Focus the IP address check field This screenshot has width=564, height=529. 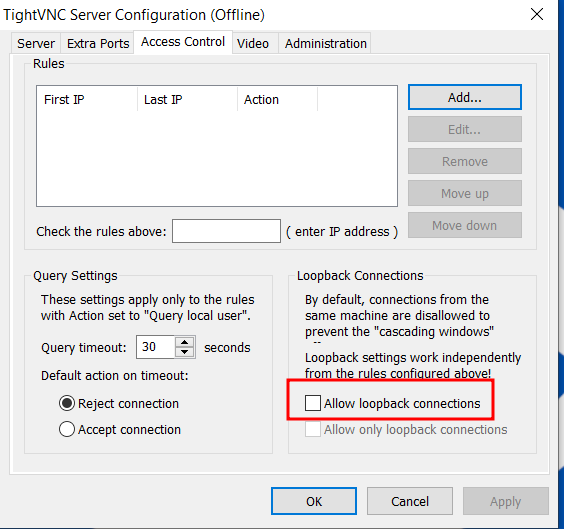226,231
